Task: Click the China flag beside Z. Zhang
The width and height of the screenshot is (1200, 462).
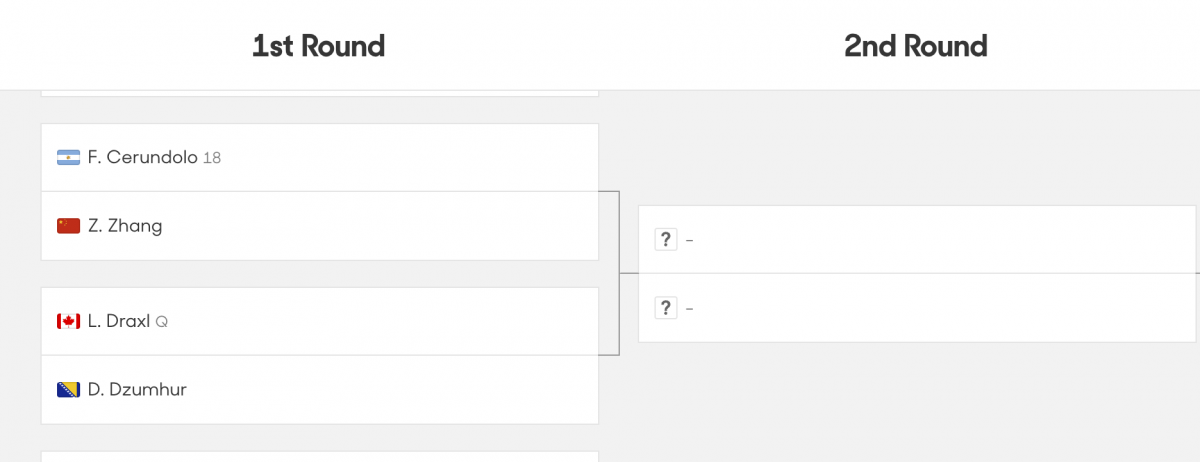Action: [x=68, y=226]
